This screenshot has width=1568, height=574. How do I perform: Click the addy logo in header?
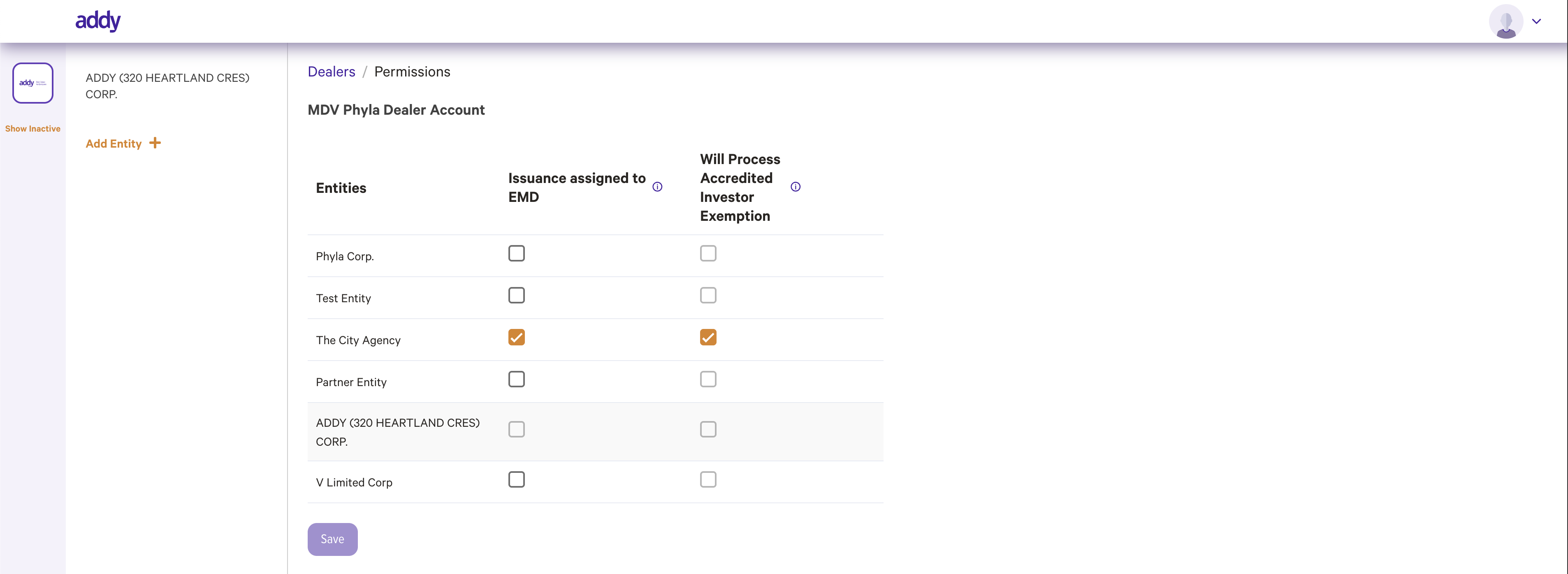click(x=98, y=21)
